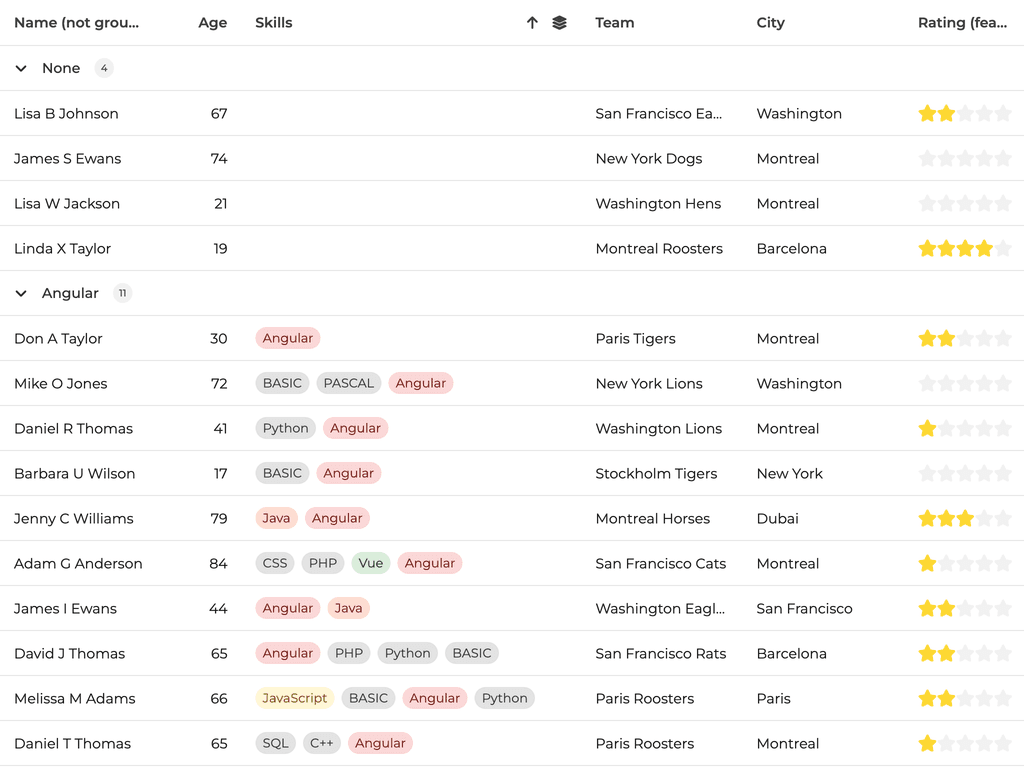Screen dimensions: 1024x768
Task: Click first rating star for James S Ewans
Action: tap(927, 159)
